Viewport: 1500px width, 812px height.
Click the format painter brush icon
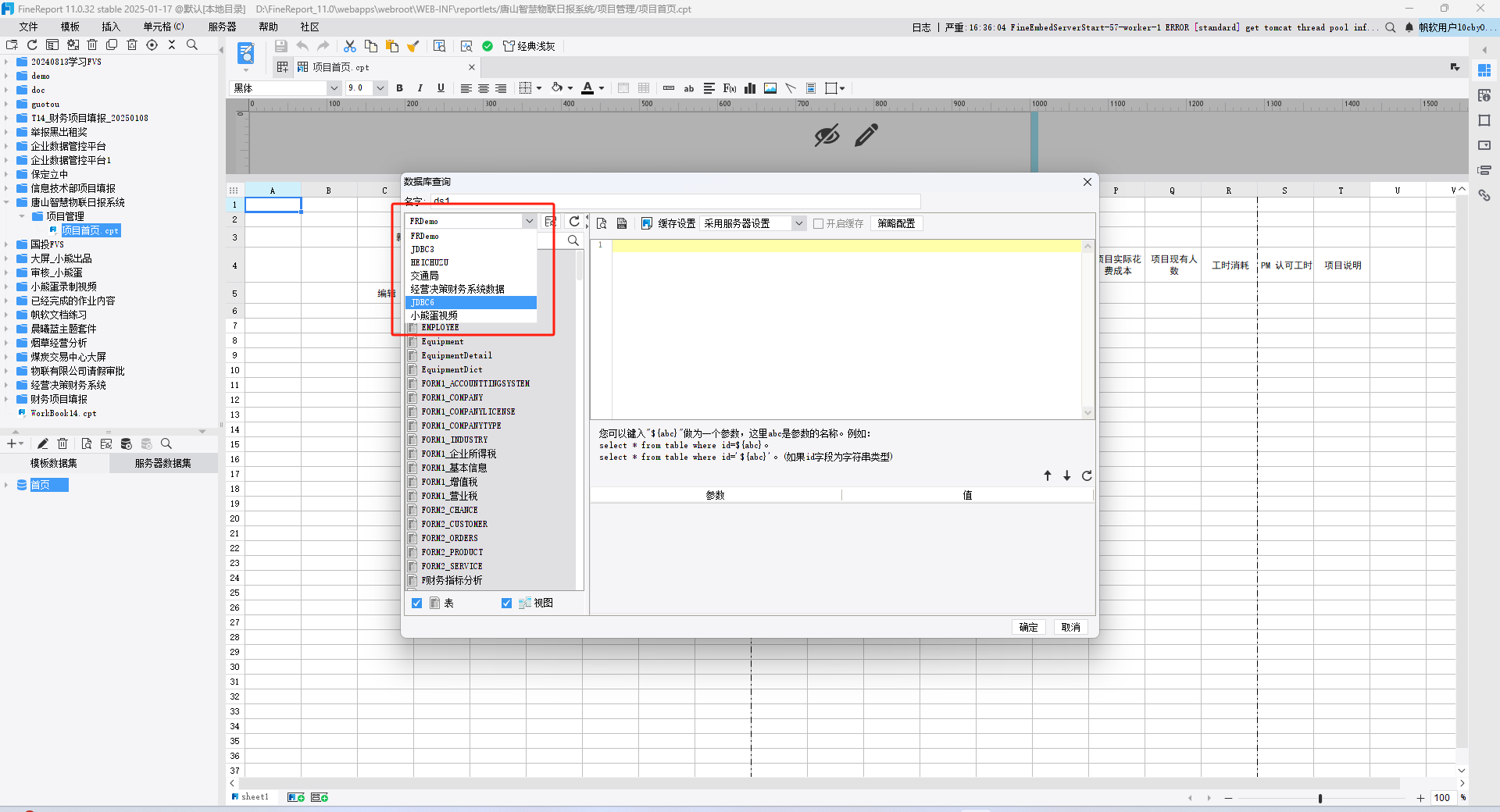click(413, 47)
